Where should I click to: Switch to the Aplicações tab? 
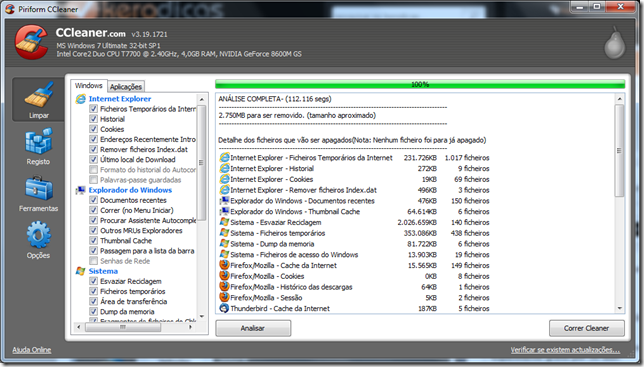[x=126, y=87]
